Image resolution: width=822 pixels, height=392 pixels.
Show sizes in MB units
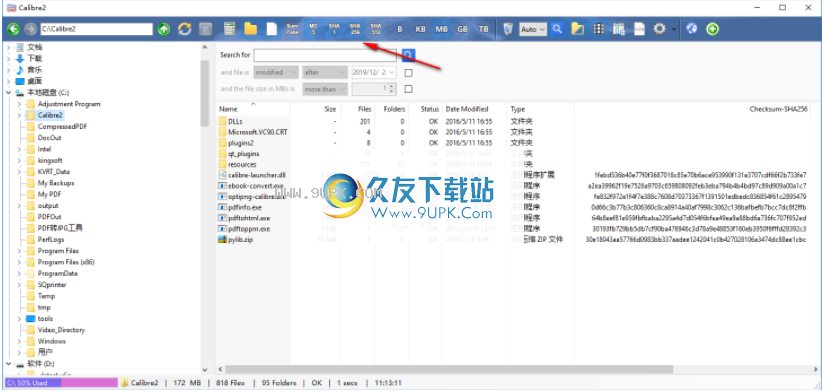point(441,29)
